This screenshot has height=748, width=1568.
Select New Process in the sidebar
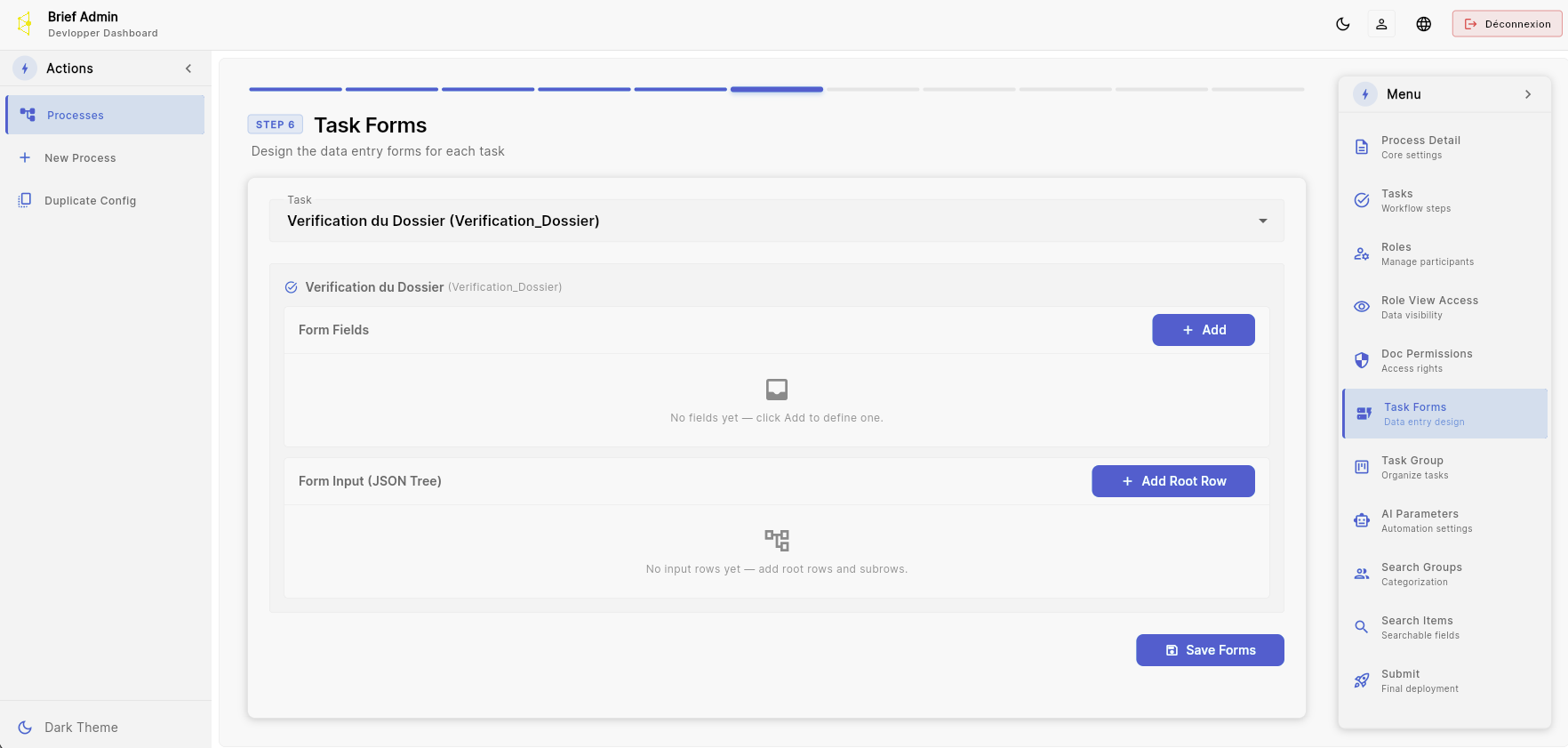click(105, 157)
